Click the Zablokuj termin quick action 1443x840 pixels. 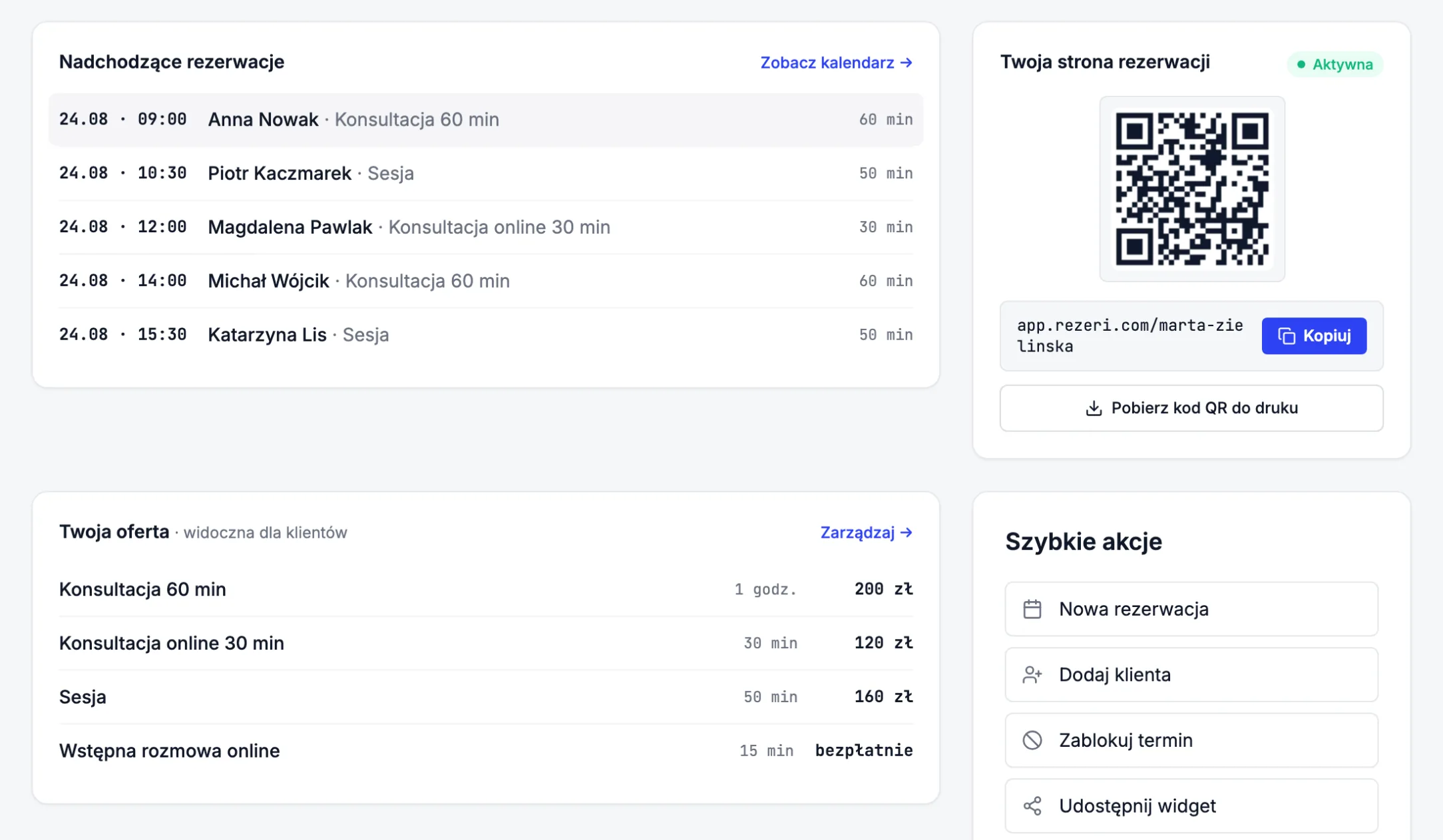pyautogui.click(x=1191, y=740)
